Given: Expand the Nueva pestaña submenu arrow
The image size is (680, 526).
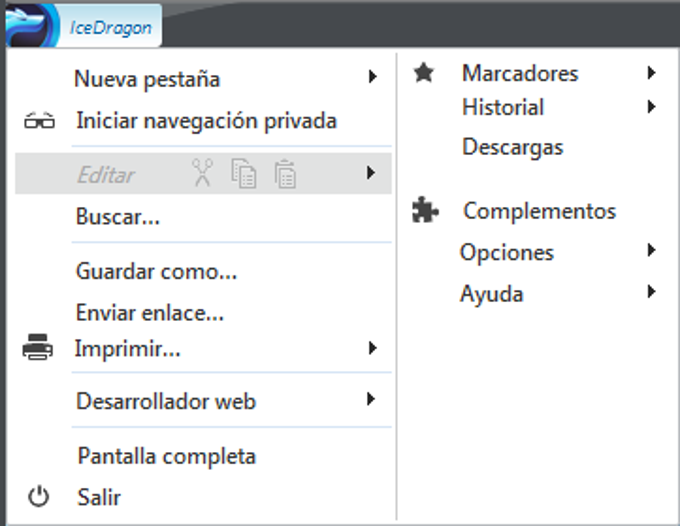Looking at the screenshot, I should coord(372,77).
